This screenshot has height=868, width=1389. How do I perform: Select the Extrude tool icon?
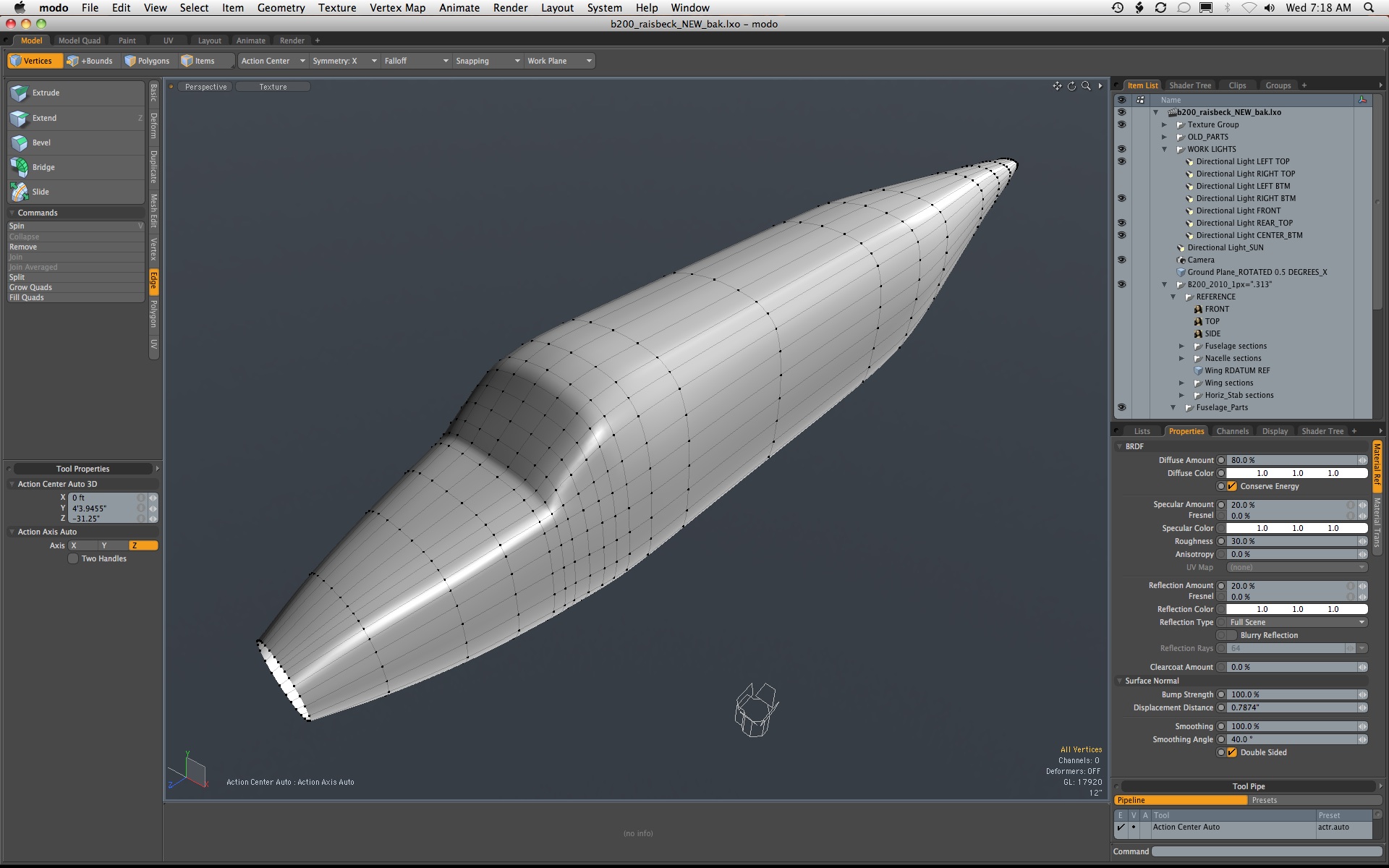20,93
